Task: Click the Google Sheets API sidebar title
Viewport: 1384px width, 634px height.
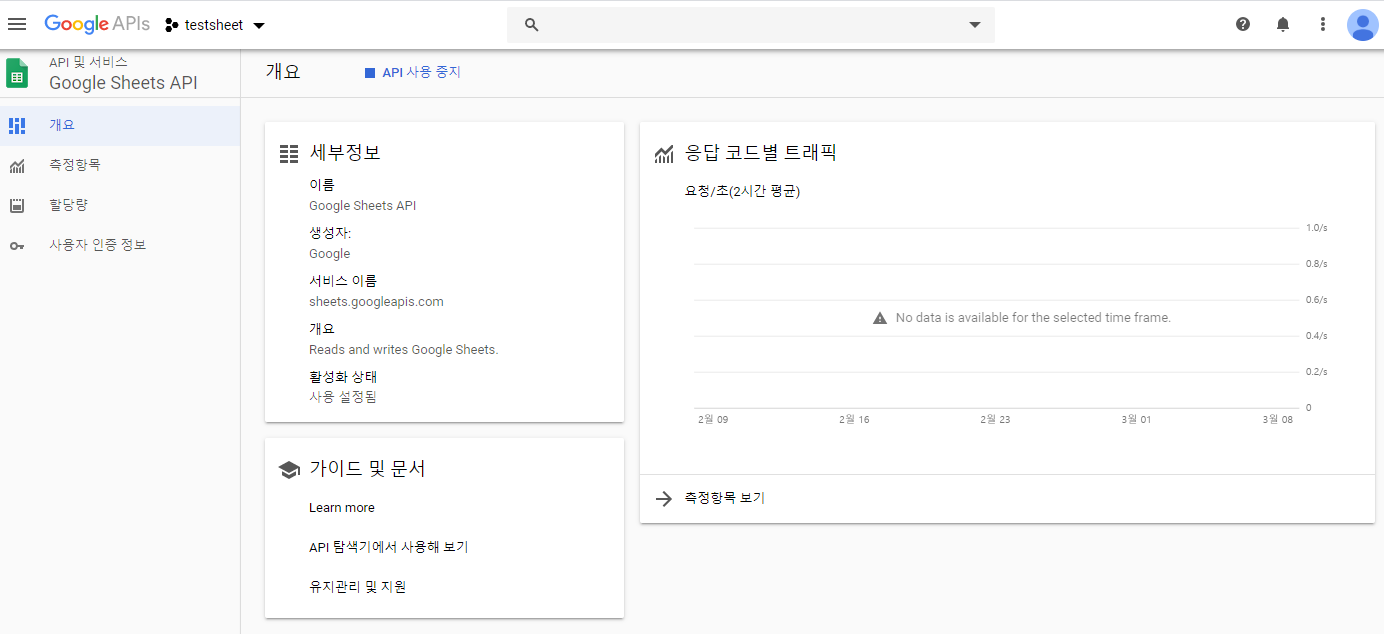Action: click(124, 83)
